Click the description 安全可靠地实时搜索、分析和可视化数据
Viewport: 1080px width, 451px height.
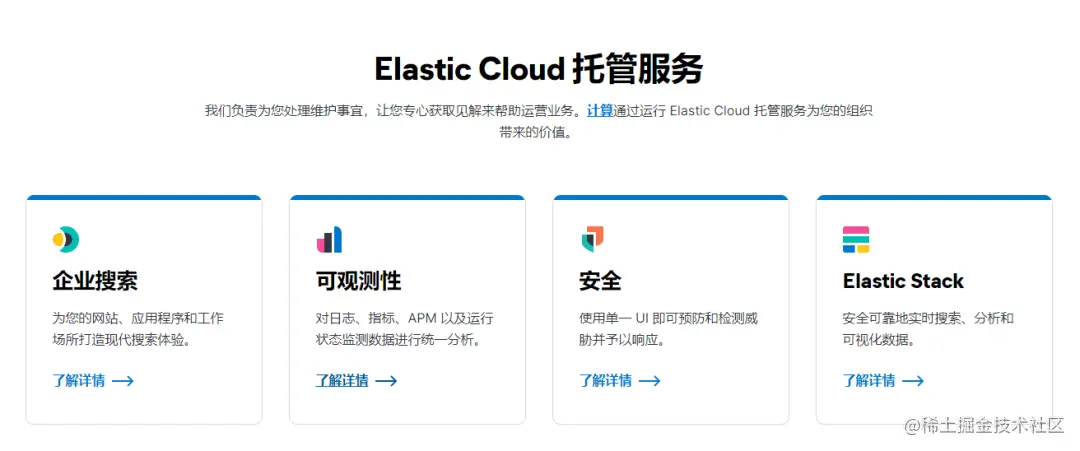point(928,329)
